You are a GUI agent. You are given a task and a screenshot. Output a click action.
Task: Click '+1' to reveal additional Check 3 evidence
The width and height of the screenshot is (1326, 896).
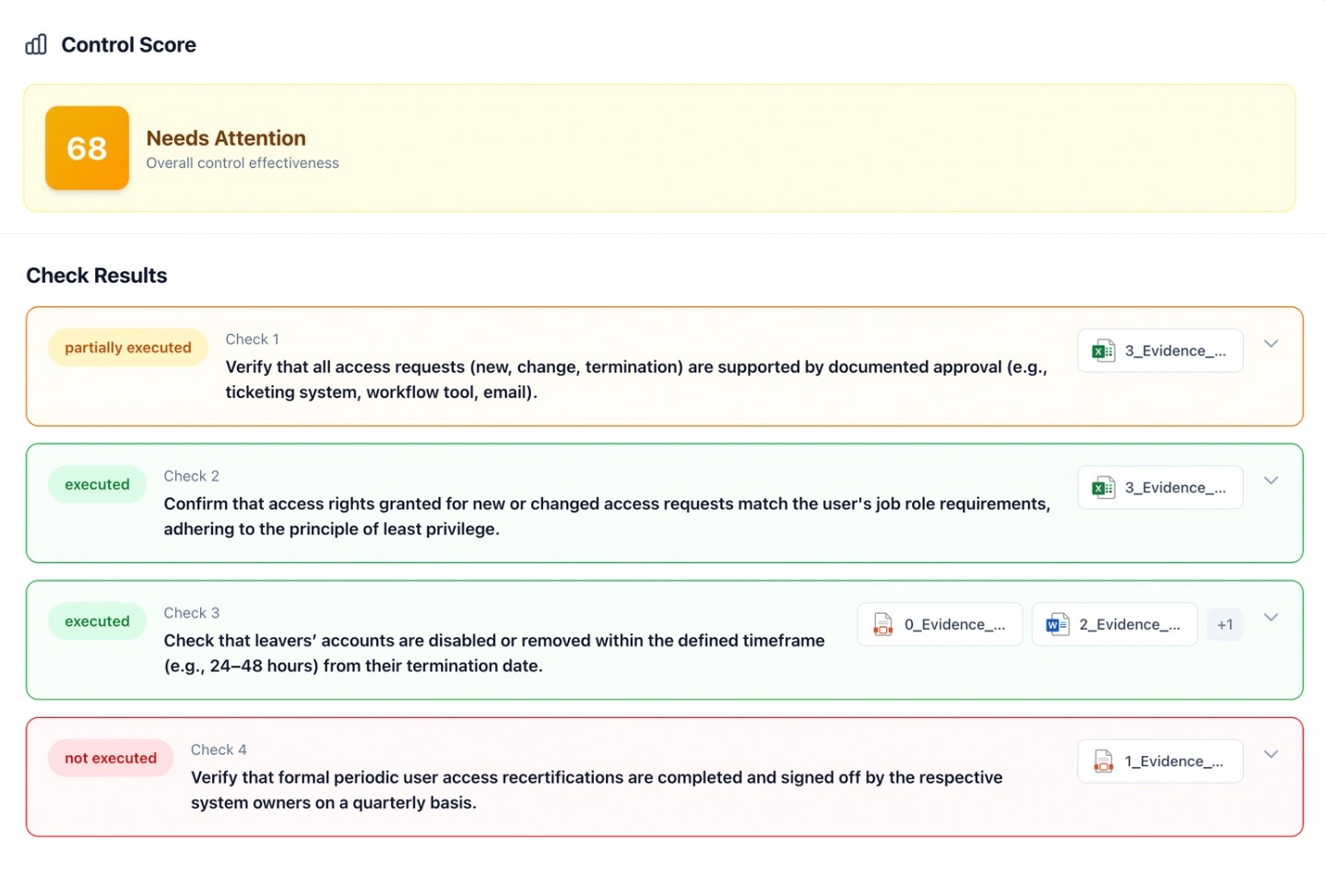pyautogui.click(x=1225, y=624)
